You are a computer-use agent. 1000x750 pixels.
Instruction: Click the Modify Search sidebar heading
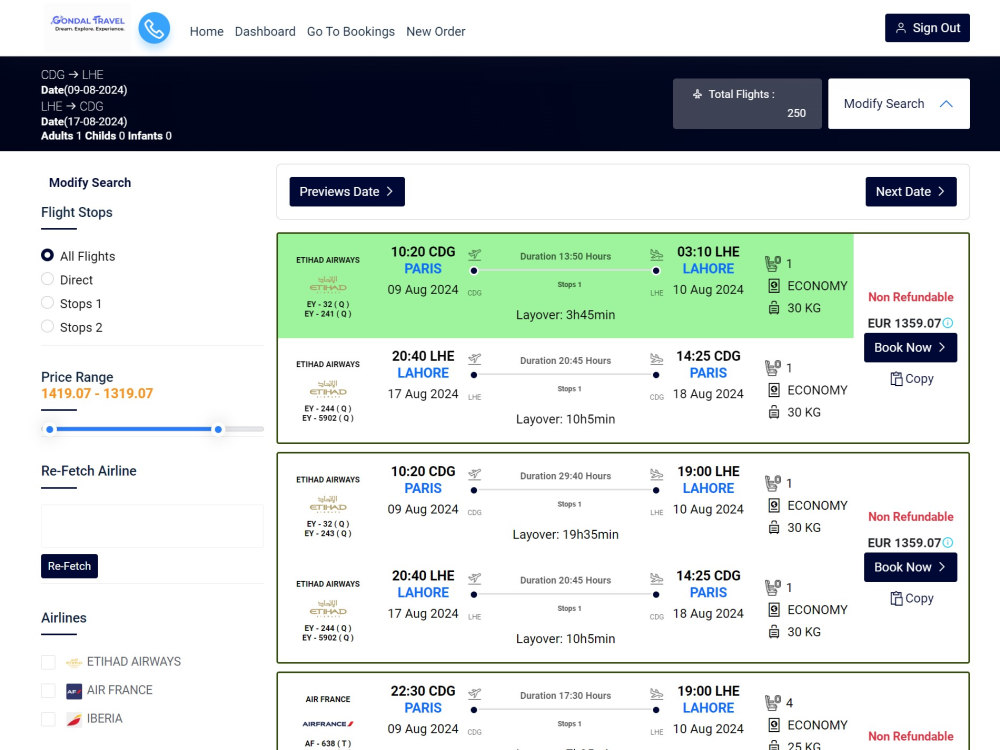coord(90,182)
